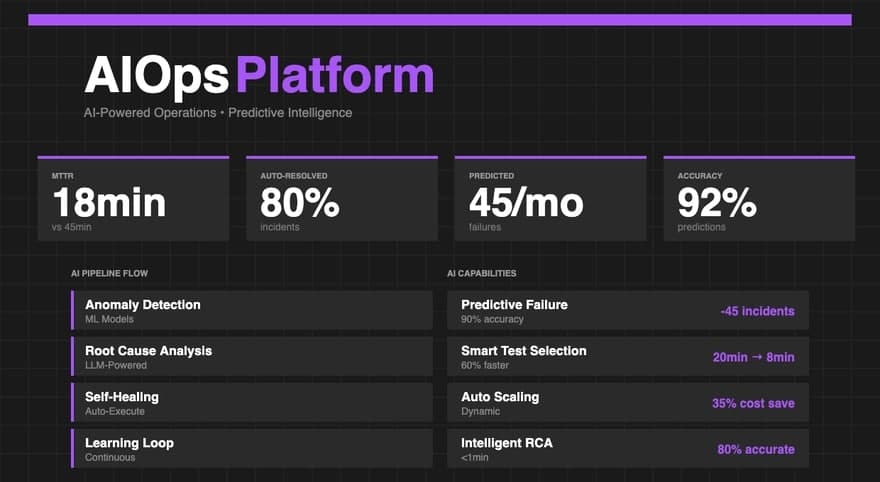Screen dimensions: 880x482
Task: Click the Self-Healing pipeline step
Action: (x=252, y=402)
